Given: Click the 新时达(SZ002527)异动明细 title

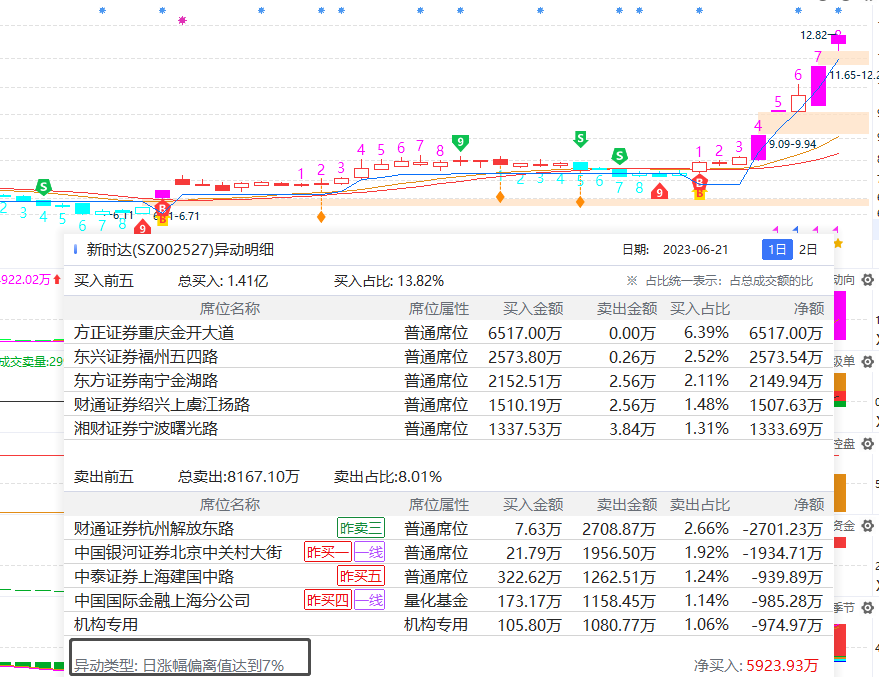Looking at the screenshot, I should pyautogui.click(x=180, y=250).
